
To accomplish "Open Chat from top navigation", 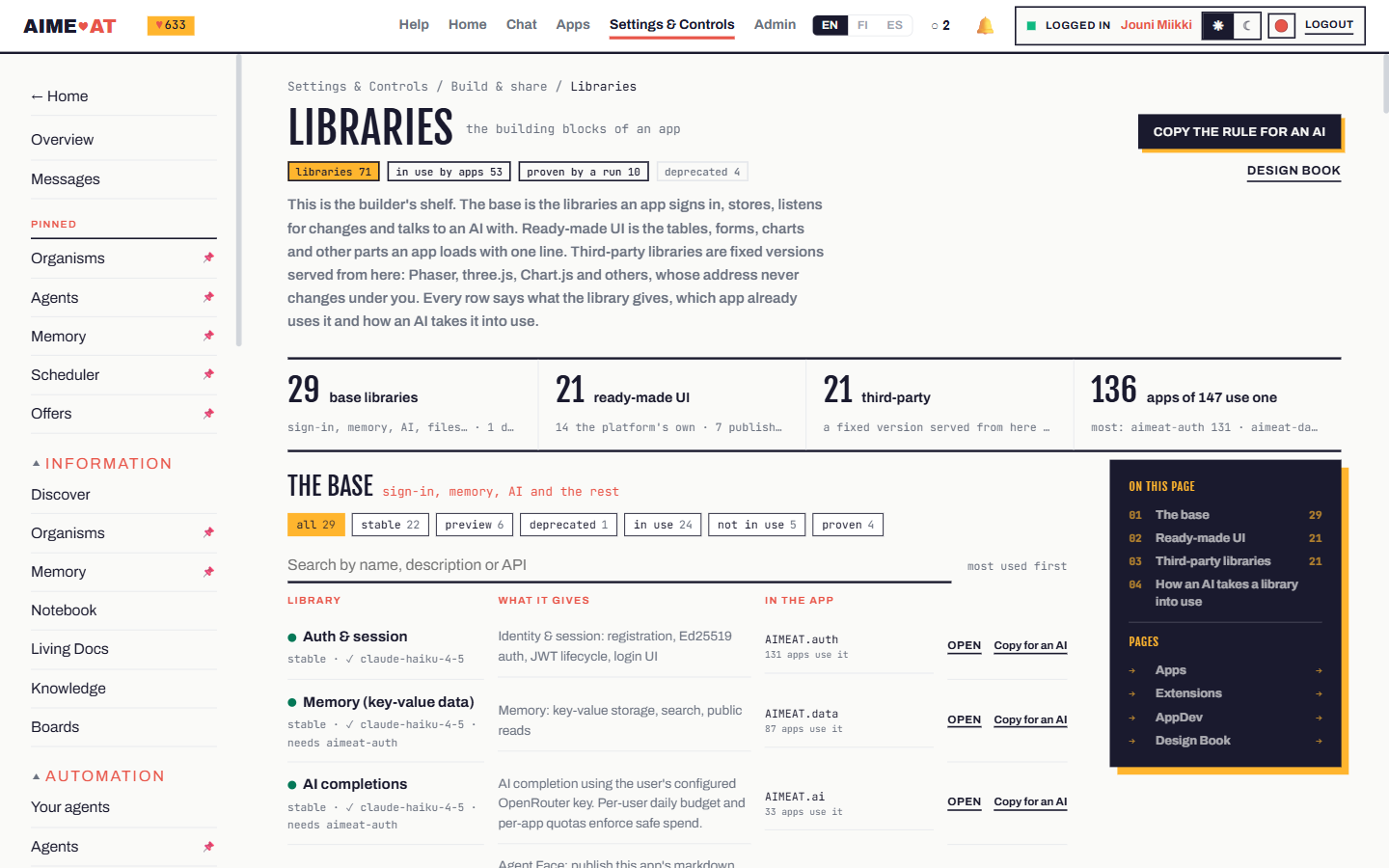I will [521, 25].
